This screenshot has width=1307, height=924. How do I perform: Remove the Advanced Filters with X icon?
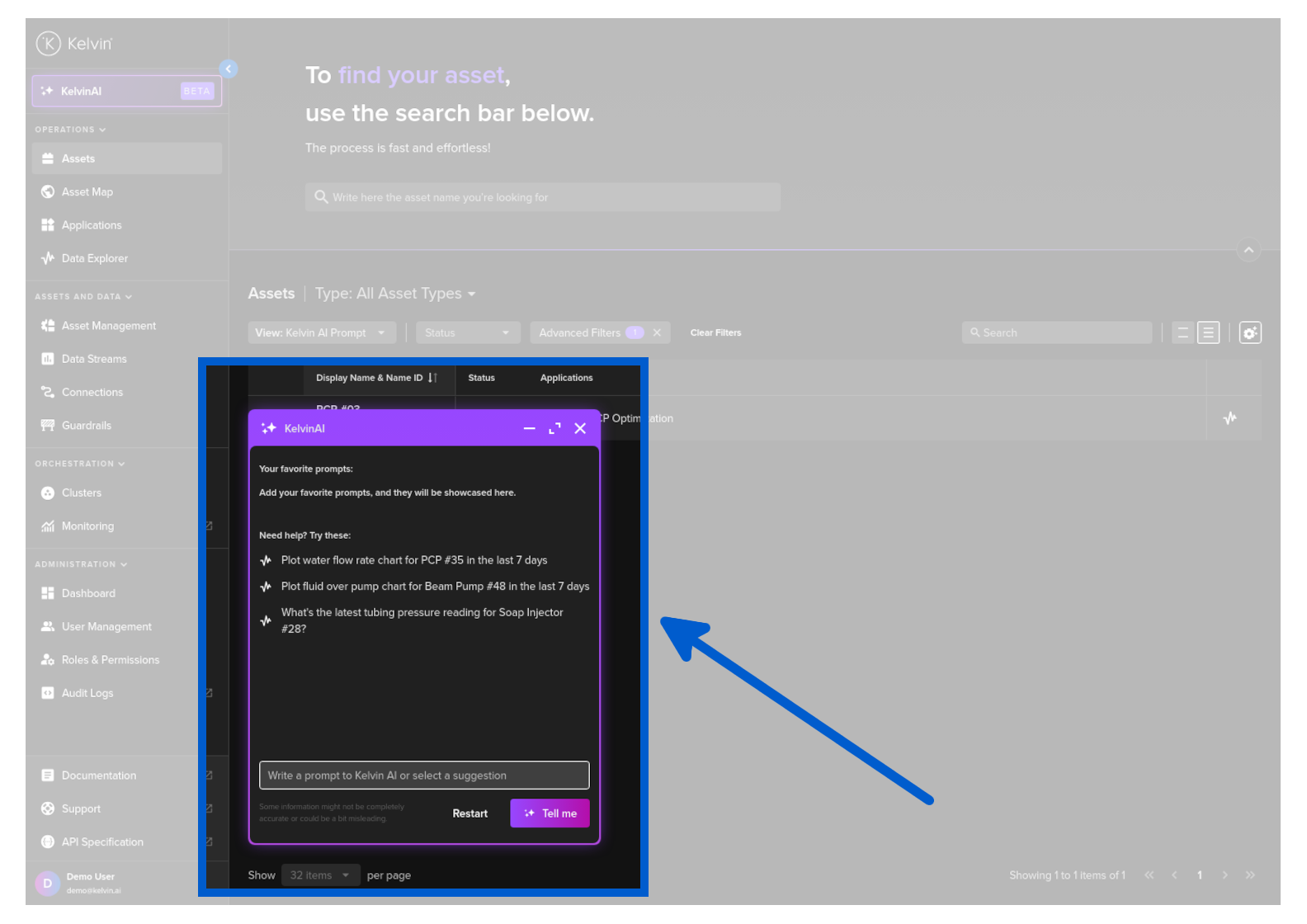tap(657, 332)
